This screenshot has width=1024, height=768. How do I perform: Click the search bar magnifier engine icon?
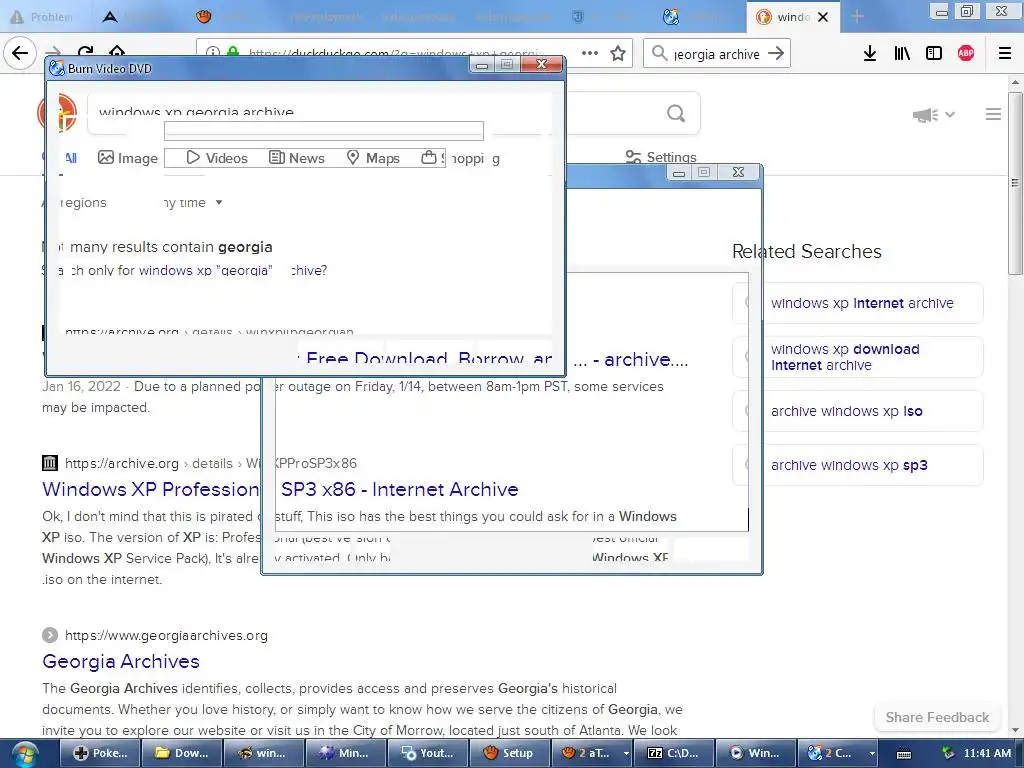click(x=660, y=53)
